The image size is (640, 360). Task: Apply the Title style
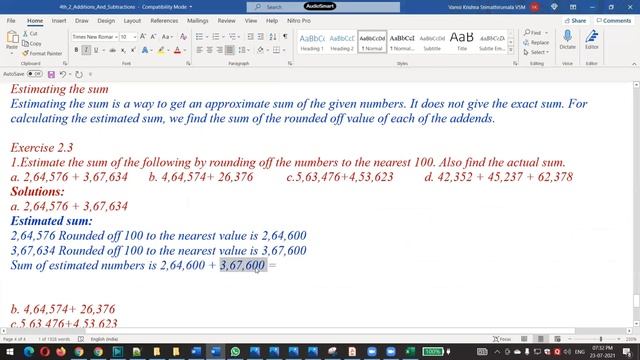tap(462, 42)
